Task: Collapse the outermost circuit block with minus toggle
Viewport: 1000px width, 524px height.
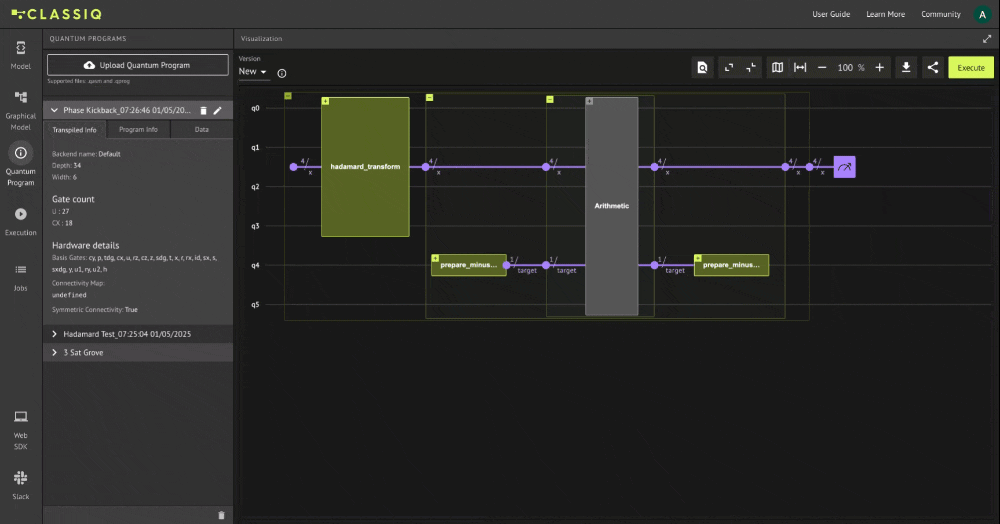Action: pos(288,97)
